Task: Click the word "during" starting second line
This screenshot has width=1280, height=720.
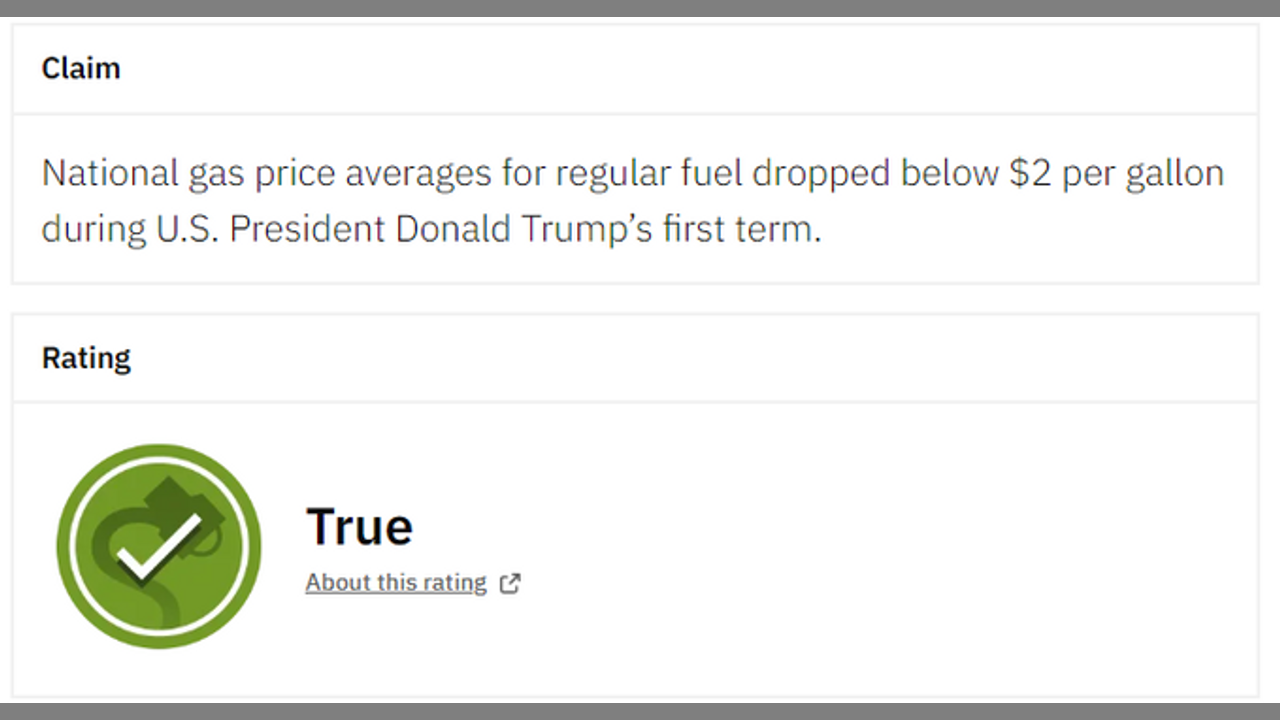Action: 93,228
